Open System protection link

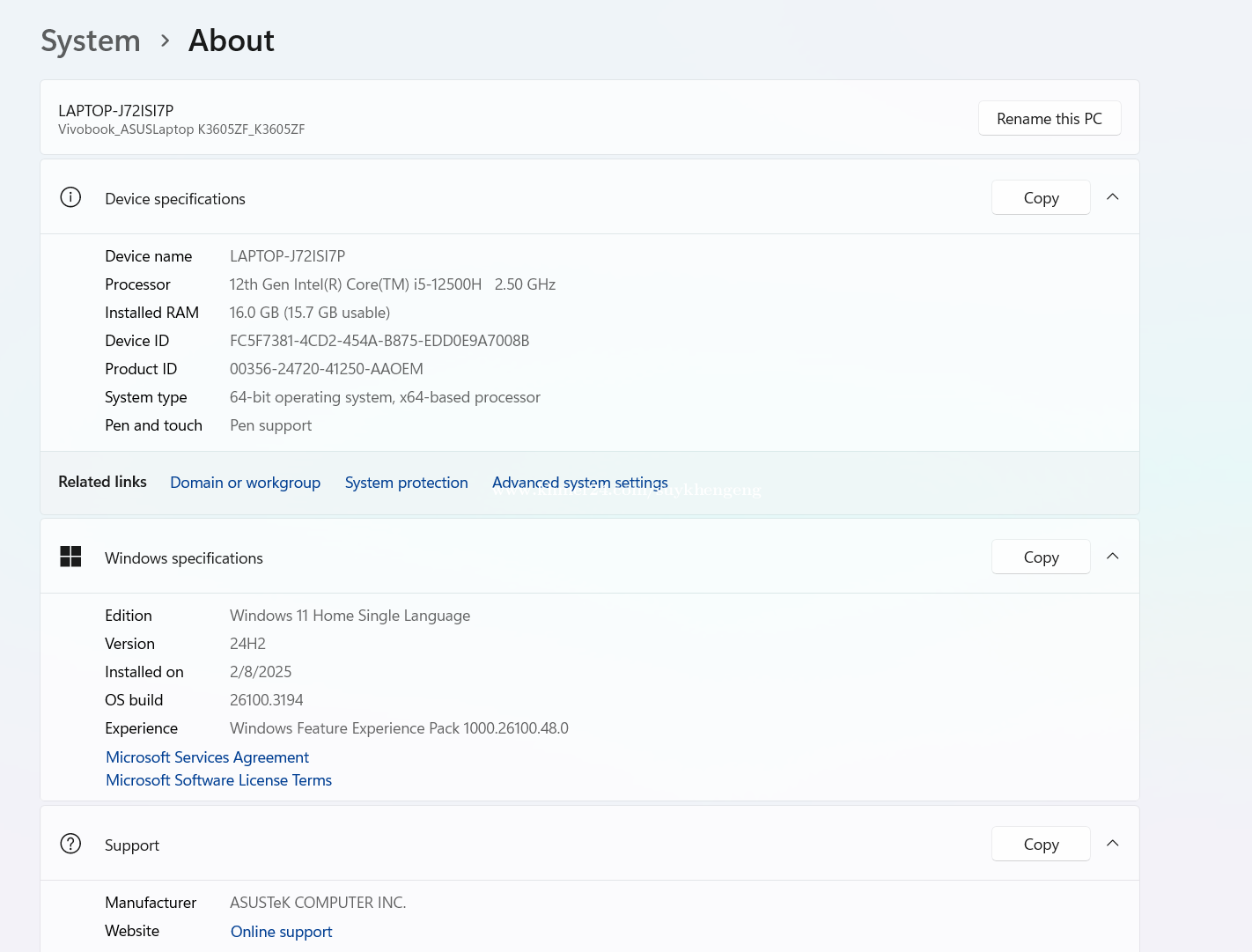(x=406, y=483)
